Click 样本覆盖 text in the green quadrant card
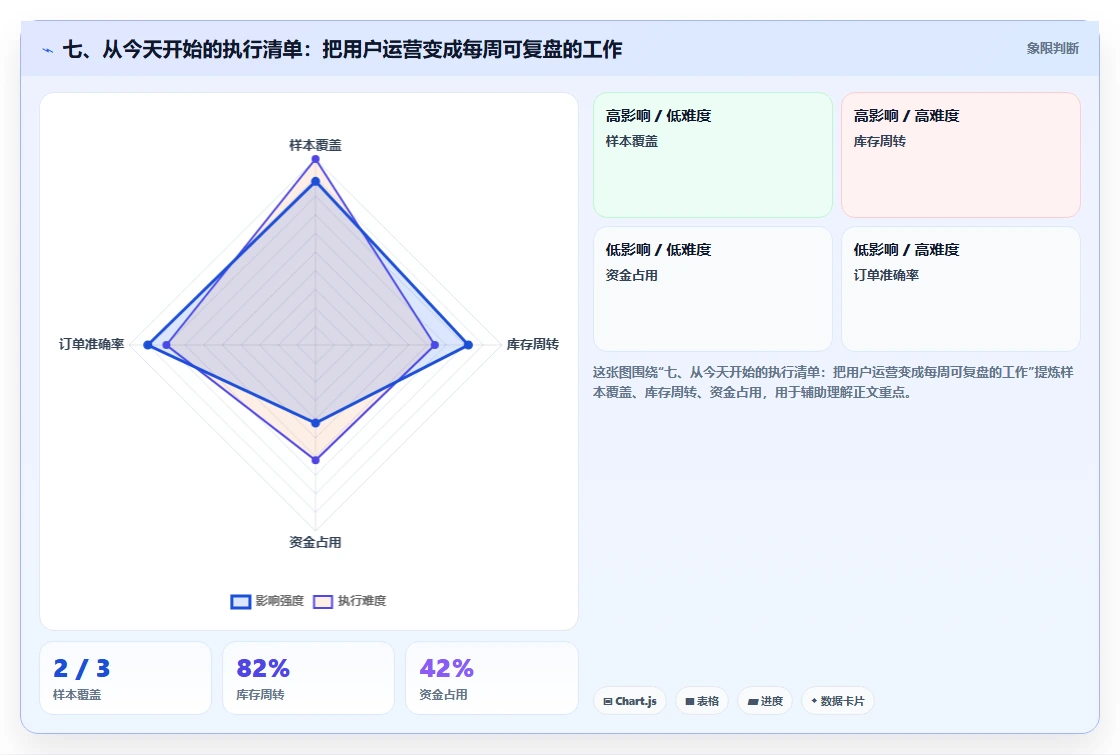The image size is (1120, 755). point(631,141)
